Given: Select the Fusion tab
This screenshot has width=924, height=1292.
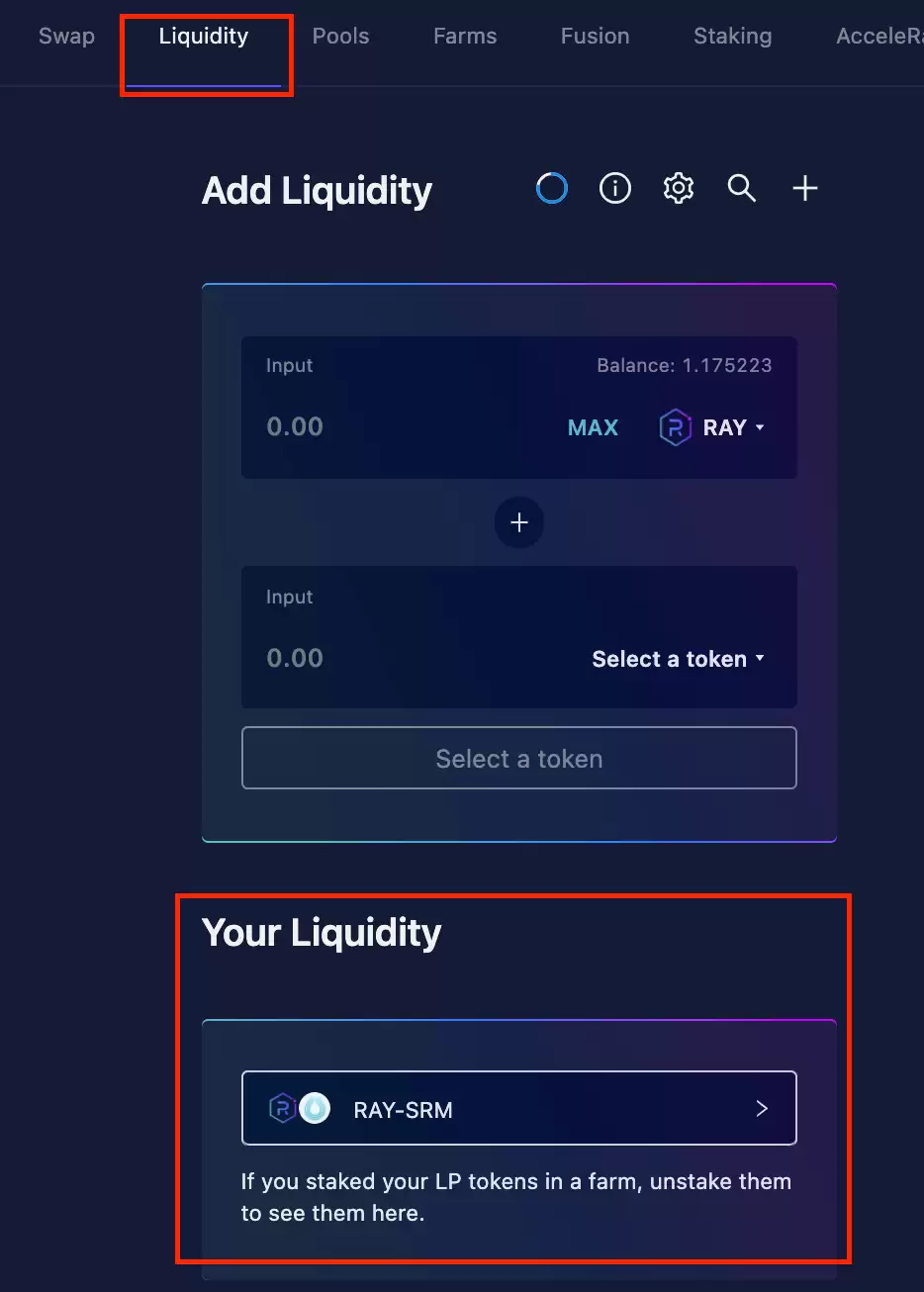Looking at the screenshot, I should [595, 37].
